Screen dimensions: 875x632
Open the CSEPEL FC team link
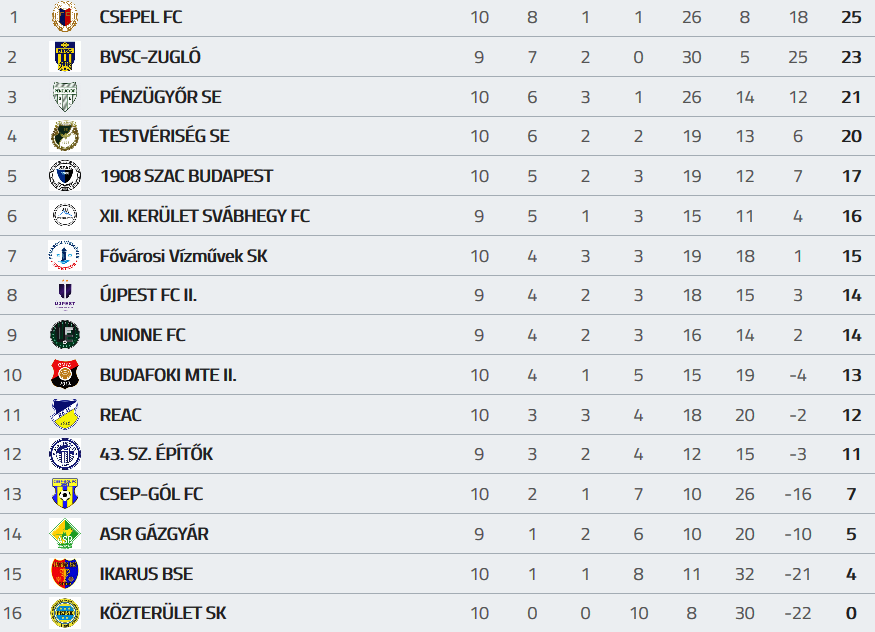[141, 17]
